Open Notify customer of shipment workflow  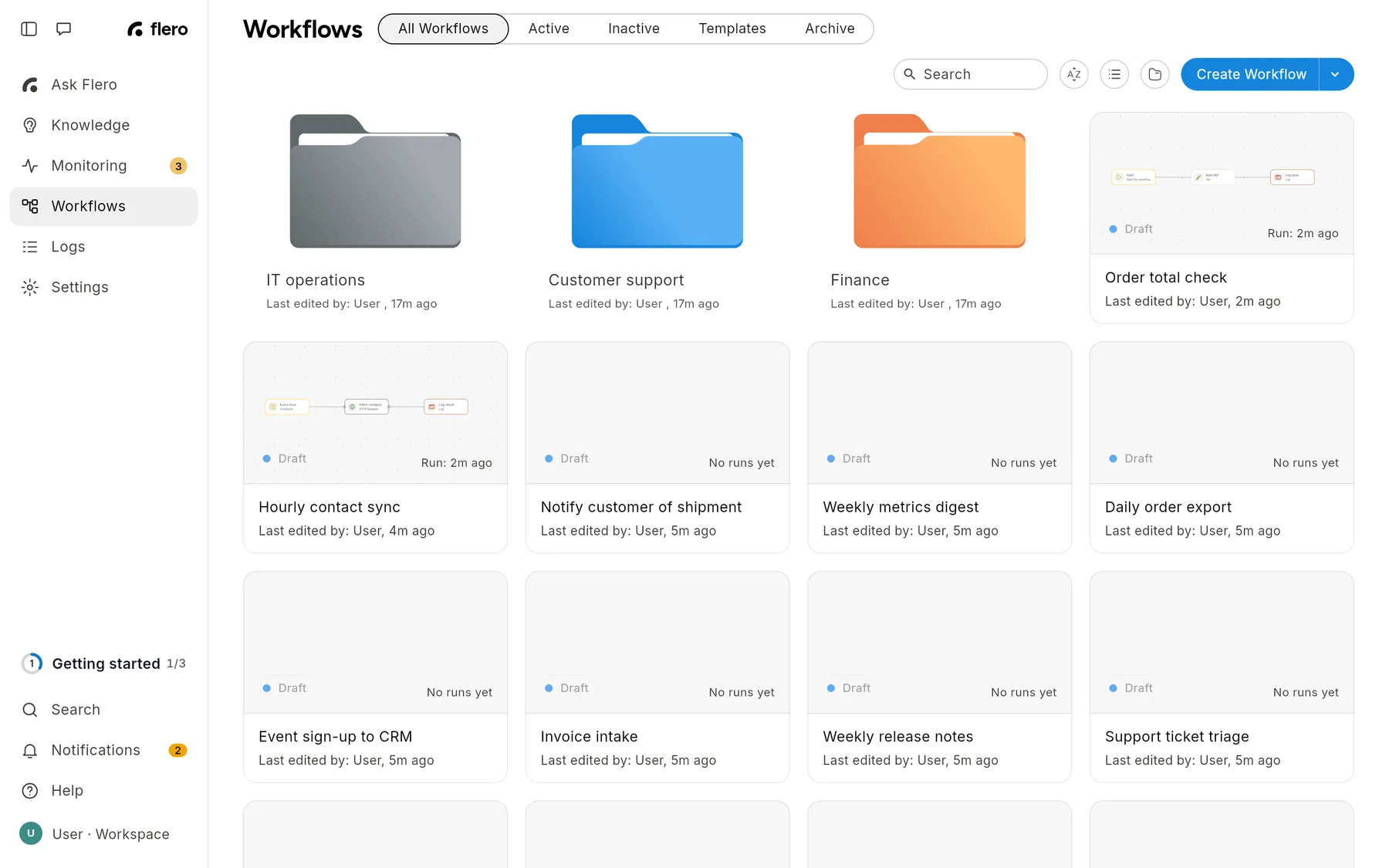(657, 448)
